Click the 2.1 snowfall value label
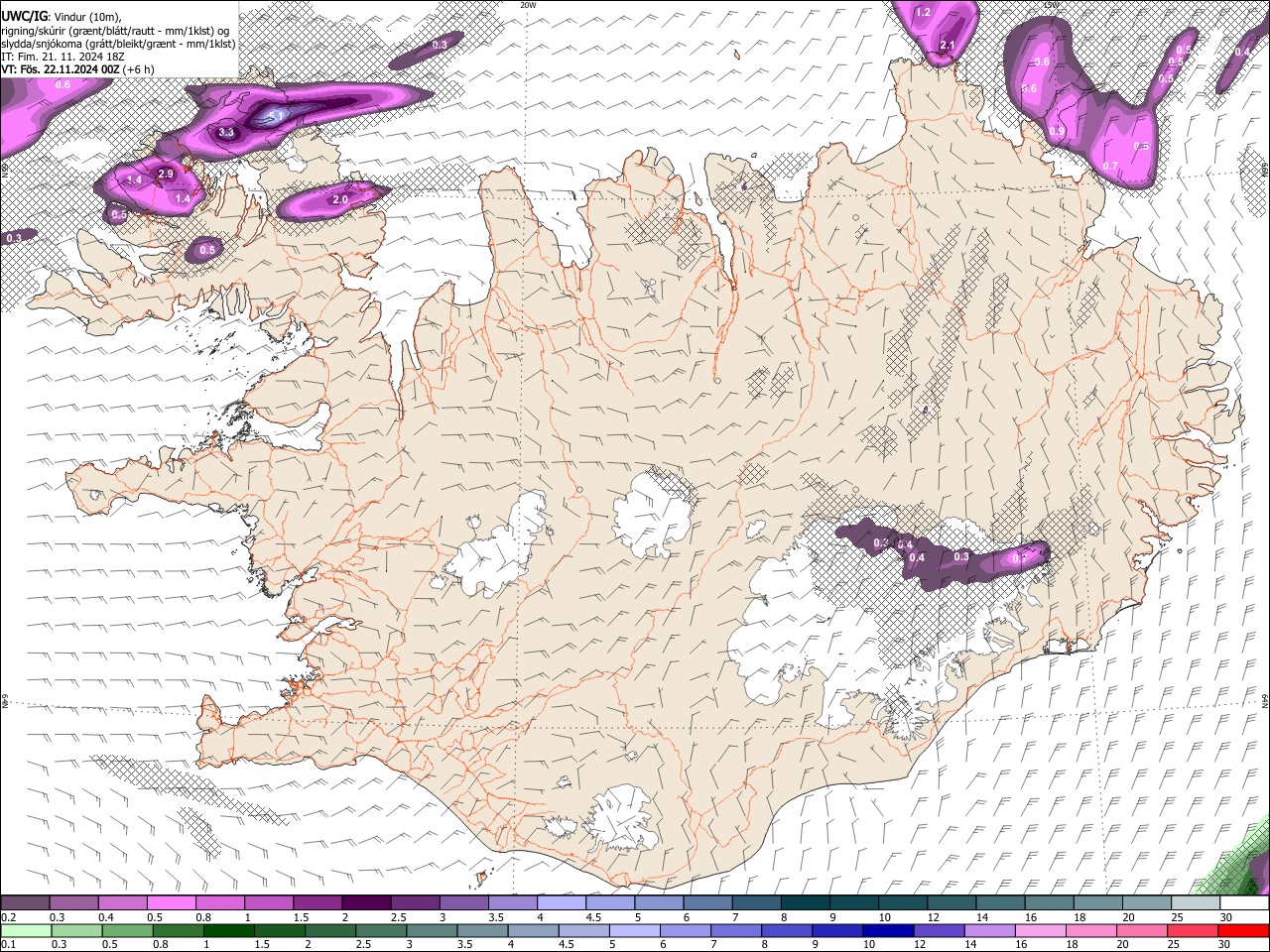The image size is (1270, 952). point(947,45)
